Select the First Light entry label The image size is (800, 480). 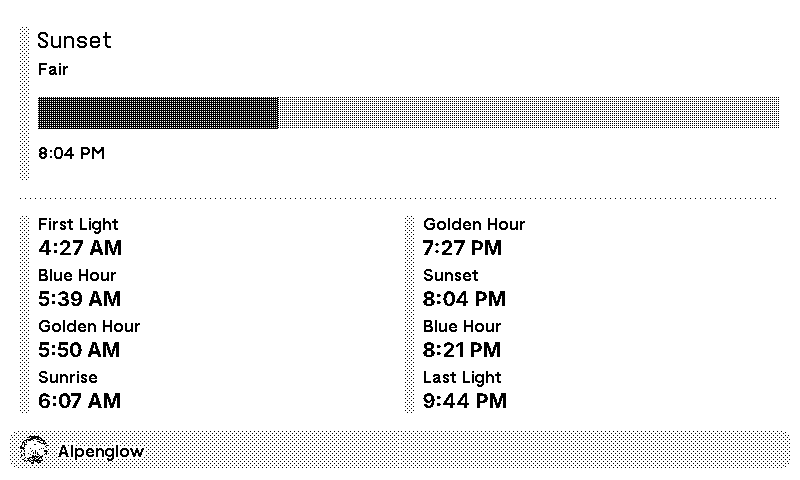pyautogui.click(x=78, y=225)
